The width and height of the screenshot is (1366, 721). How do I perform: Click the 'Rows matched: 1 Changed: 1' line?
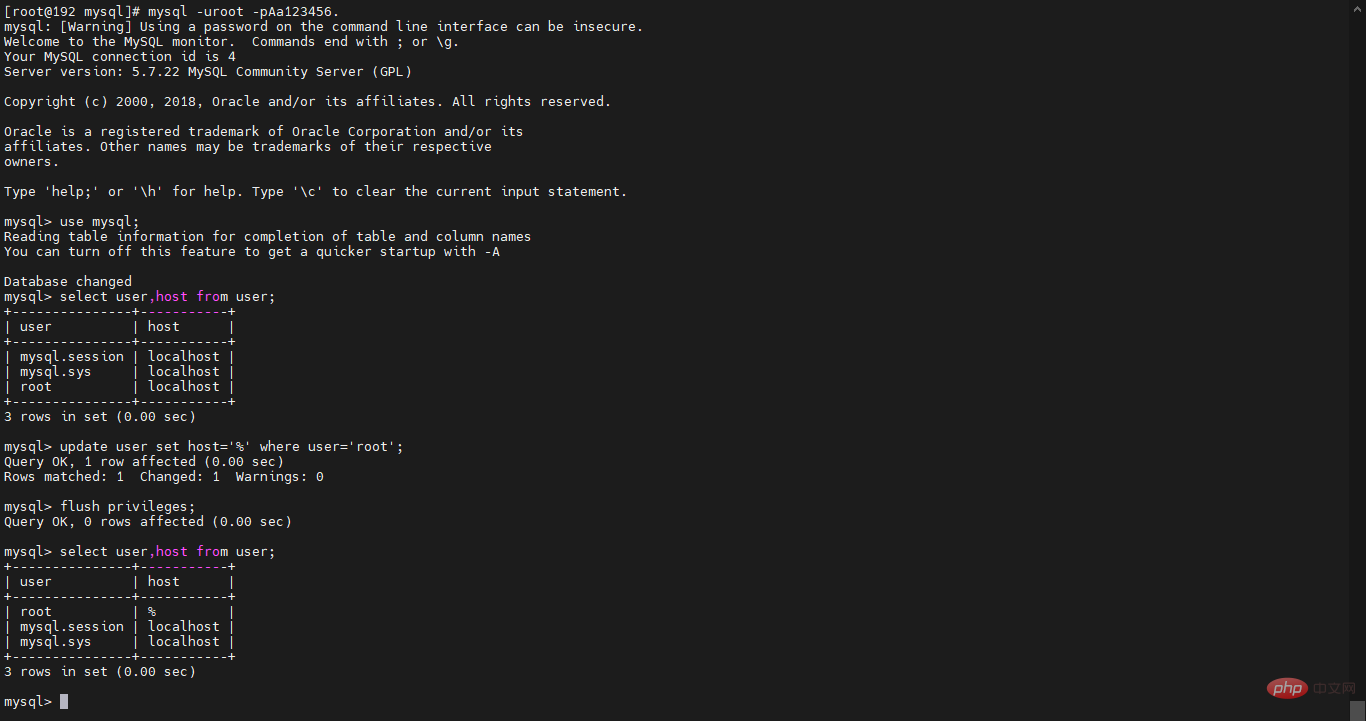click(x=164, y=477)
